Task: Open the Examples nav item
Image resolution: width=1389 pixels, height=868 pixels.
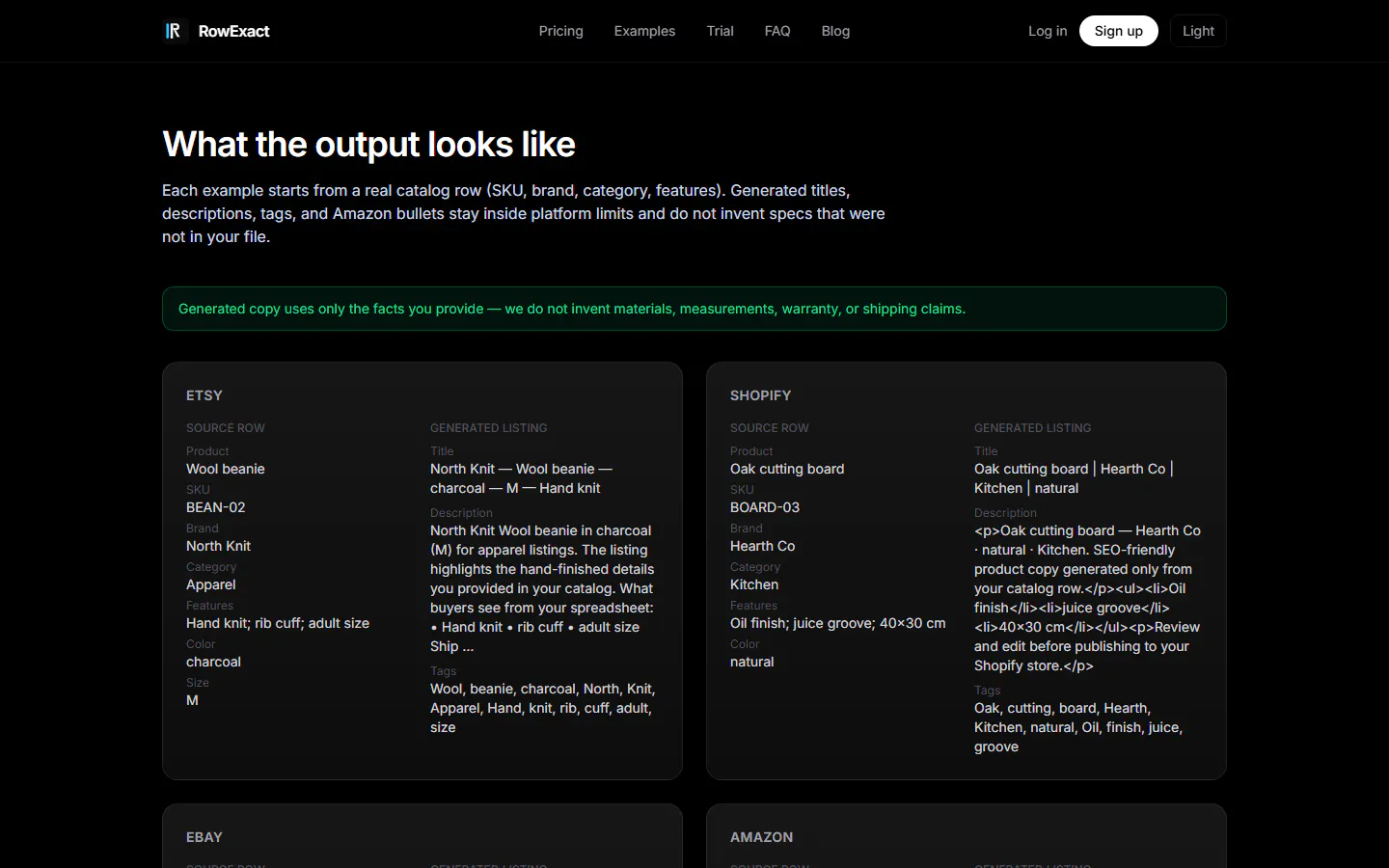Action: point(644,31)
